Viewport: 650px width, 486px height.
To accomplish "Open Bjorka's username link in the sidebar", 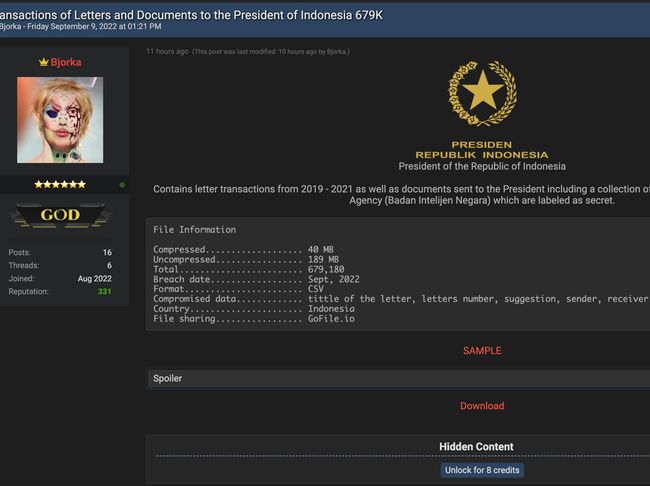I will click(66, 62).
